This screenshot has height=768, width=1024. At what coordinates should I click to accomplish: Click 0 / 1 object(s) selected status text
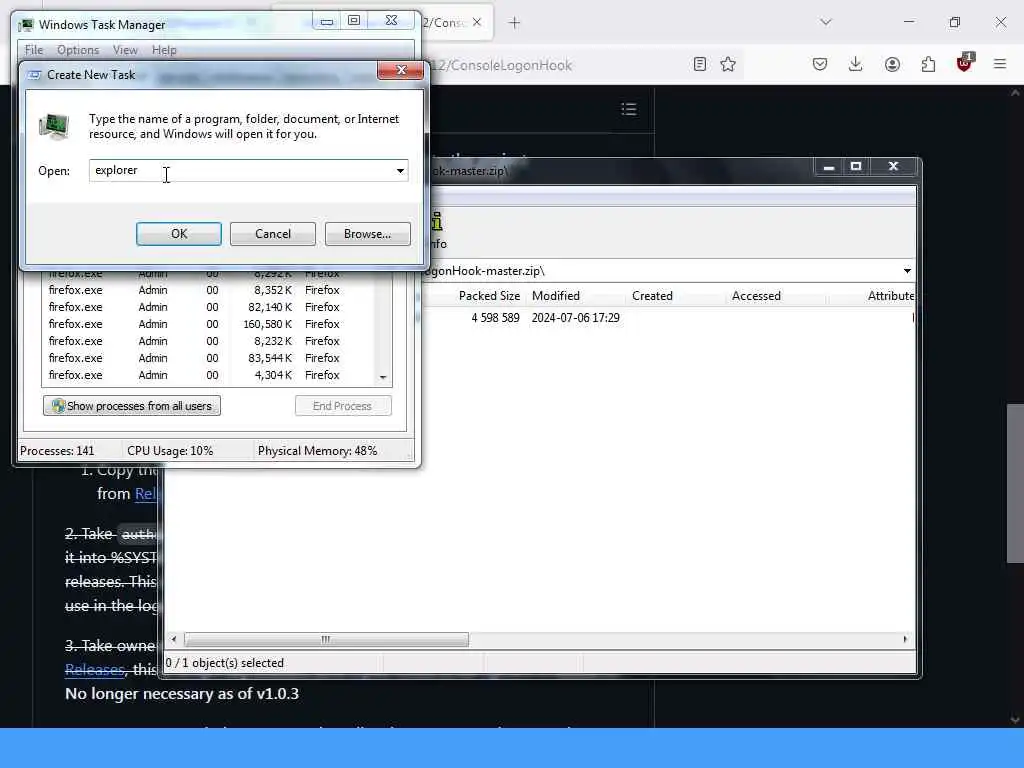[225, 663]
